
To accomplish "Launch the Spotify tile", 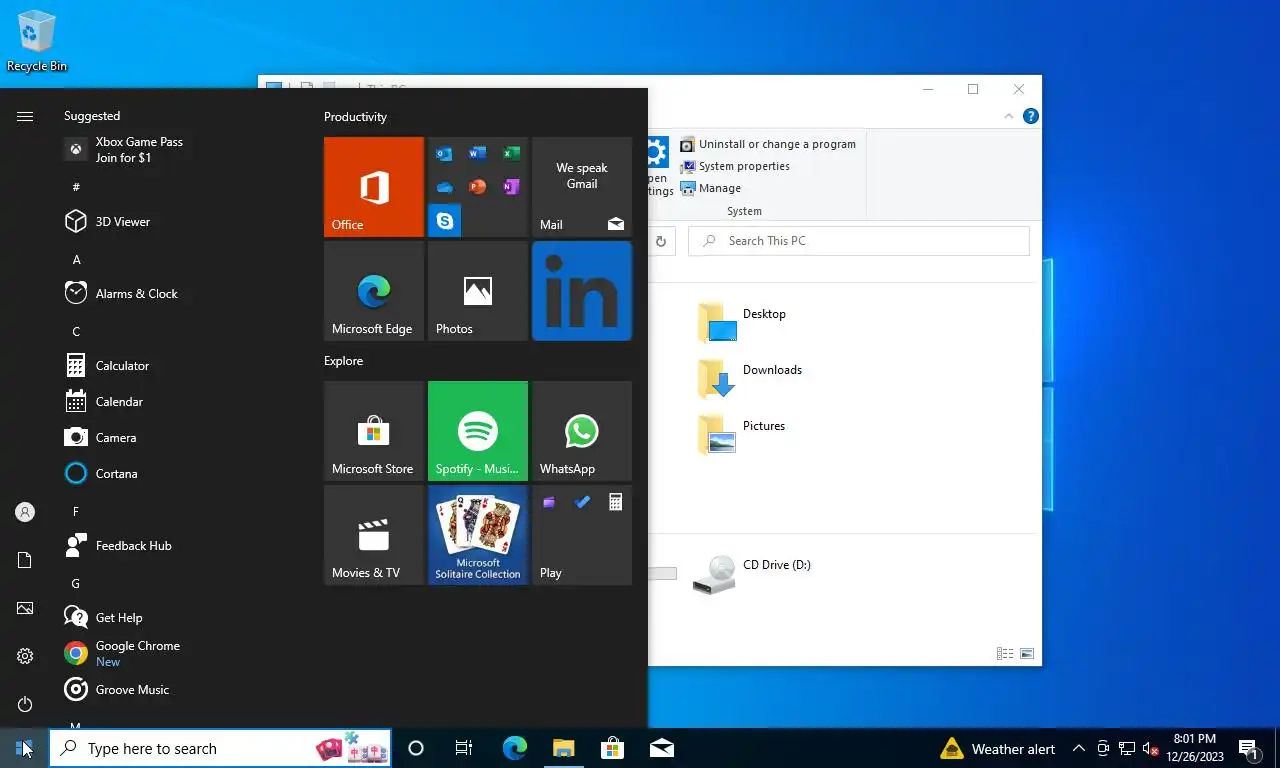I will [x=478, y=431].
